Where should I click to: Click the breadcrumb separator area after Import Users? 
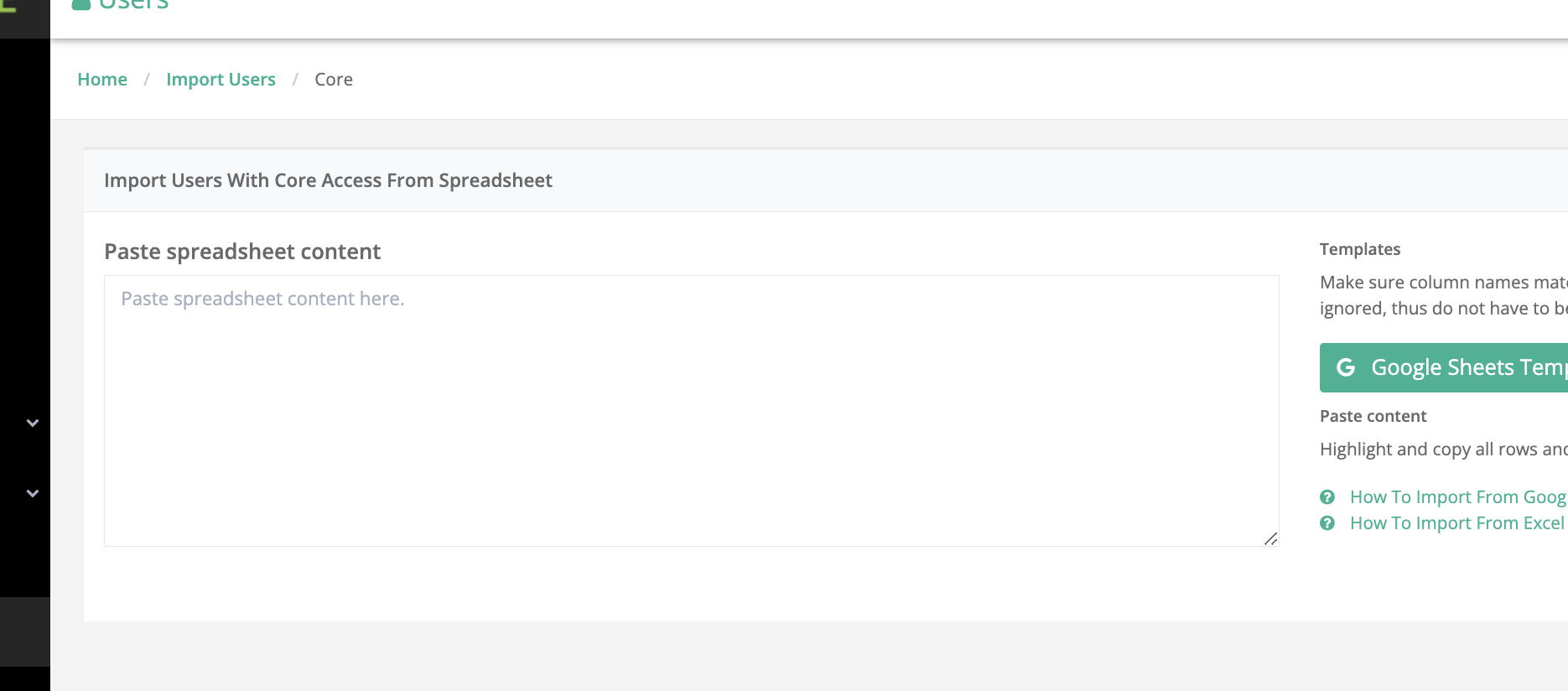(294, 79)
